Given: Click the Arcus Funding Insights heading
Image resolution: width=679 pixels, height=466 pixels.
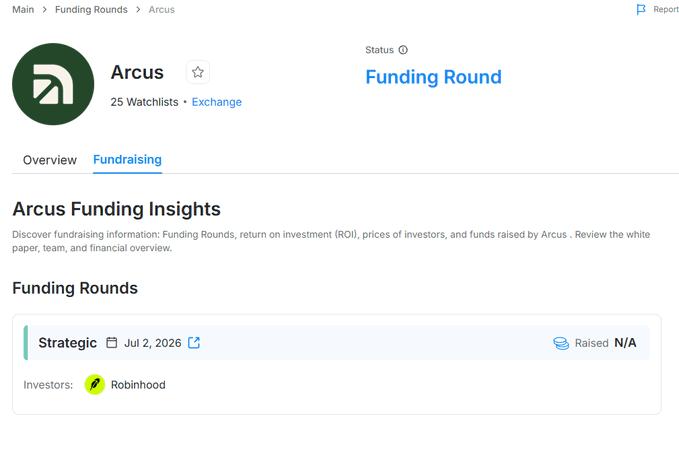Looking at the screenshot, I should pos(116,209).
